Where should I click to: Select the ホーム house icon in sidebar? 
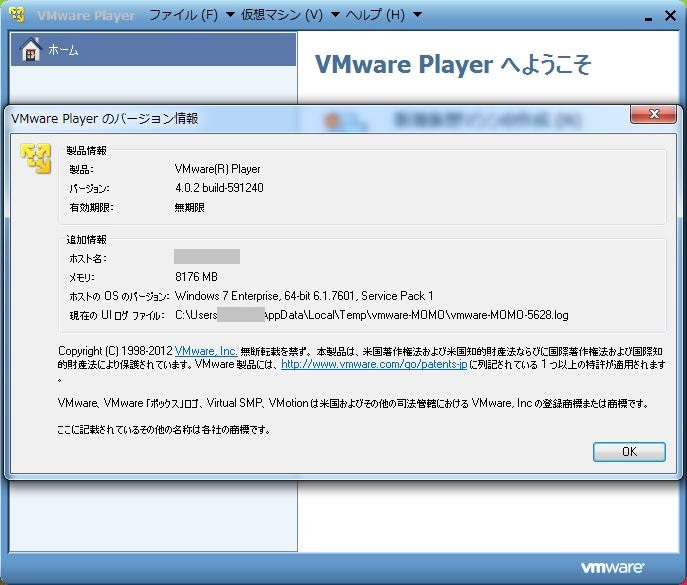point(31,49)
